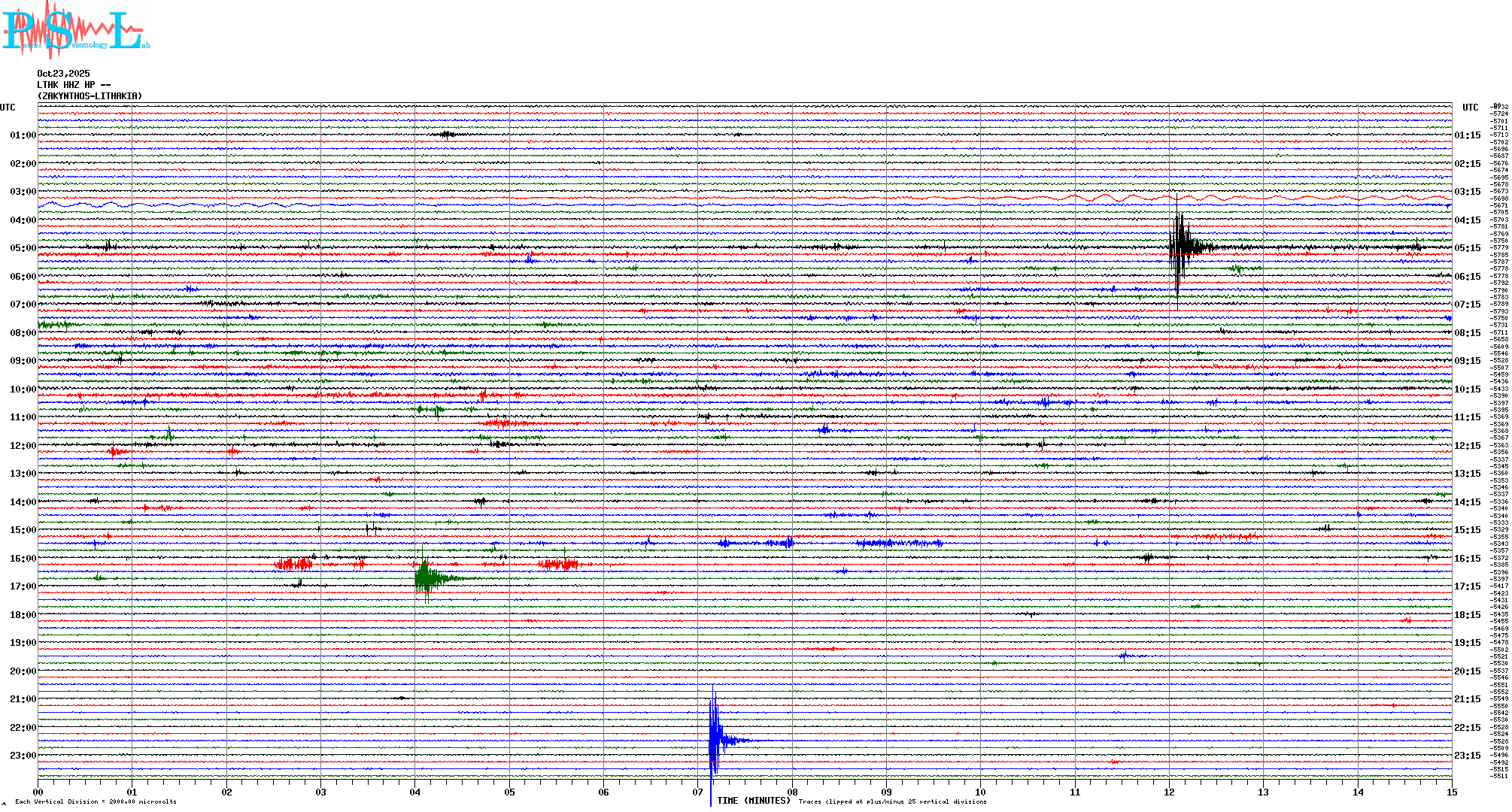Click the 07 minute axis tick label

[x=697, y=792]
